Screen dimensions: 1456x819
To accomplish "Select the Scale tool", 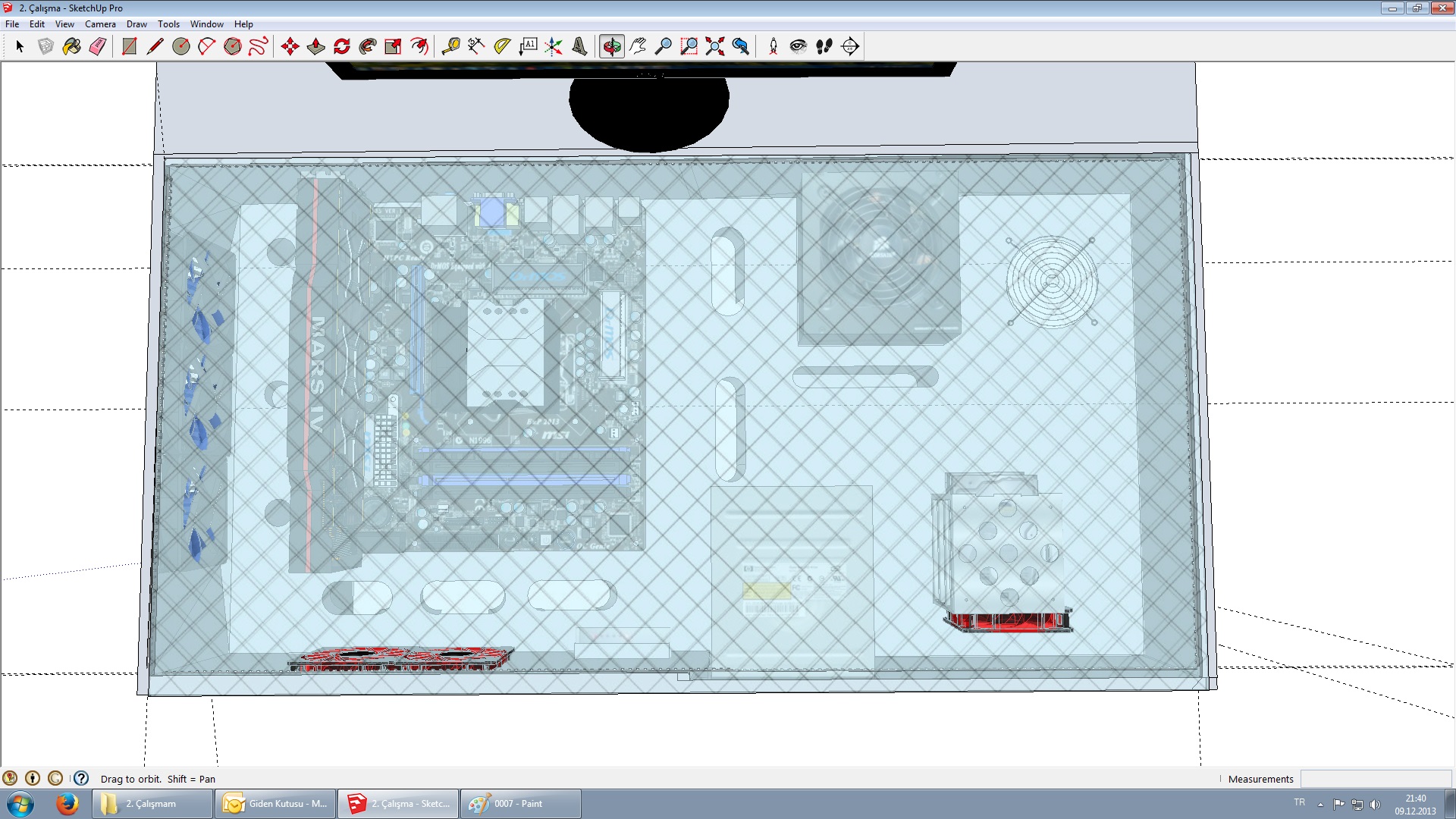I will coord(394,46).
